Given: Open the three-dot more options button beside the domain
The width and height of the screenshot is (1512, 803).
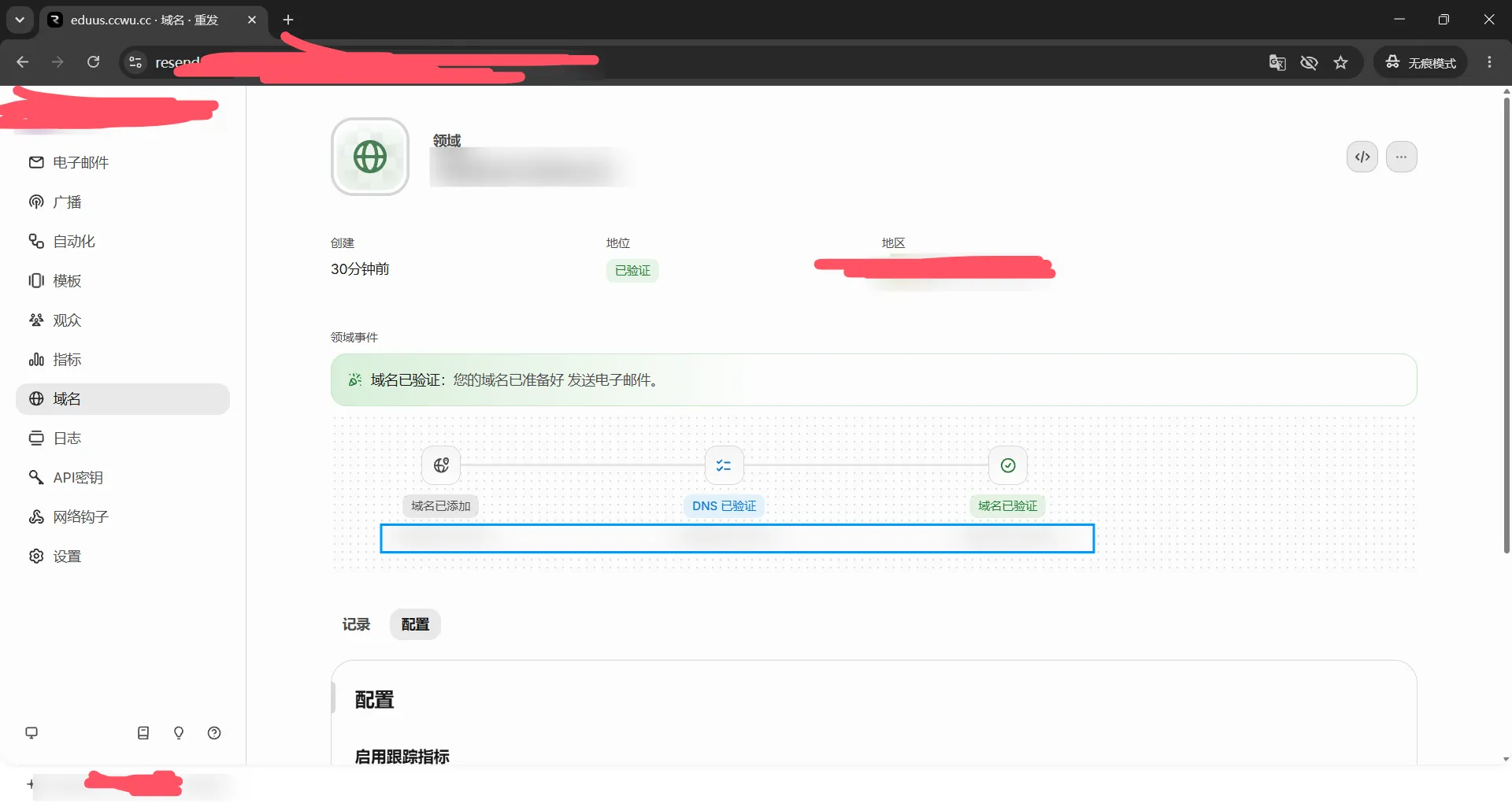Looking at the screenshot, I should (x=1402, y=157).
